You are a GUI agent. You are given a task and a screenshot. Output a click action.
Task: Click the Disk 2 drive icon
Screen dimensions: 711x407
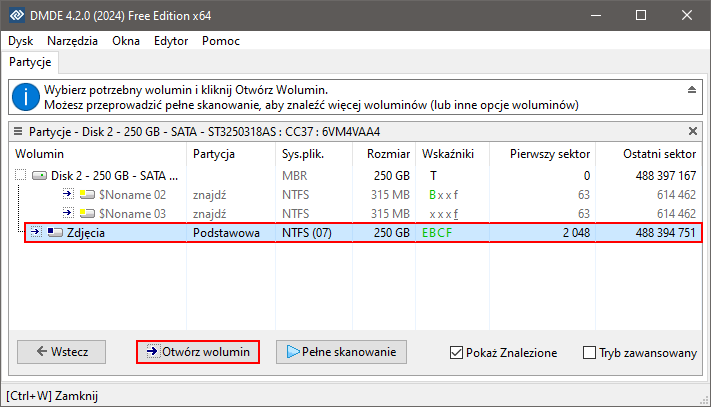40,175
